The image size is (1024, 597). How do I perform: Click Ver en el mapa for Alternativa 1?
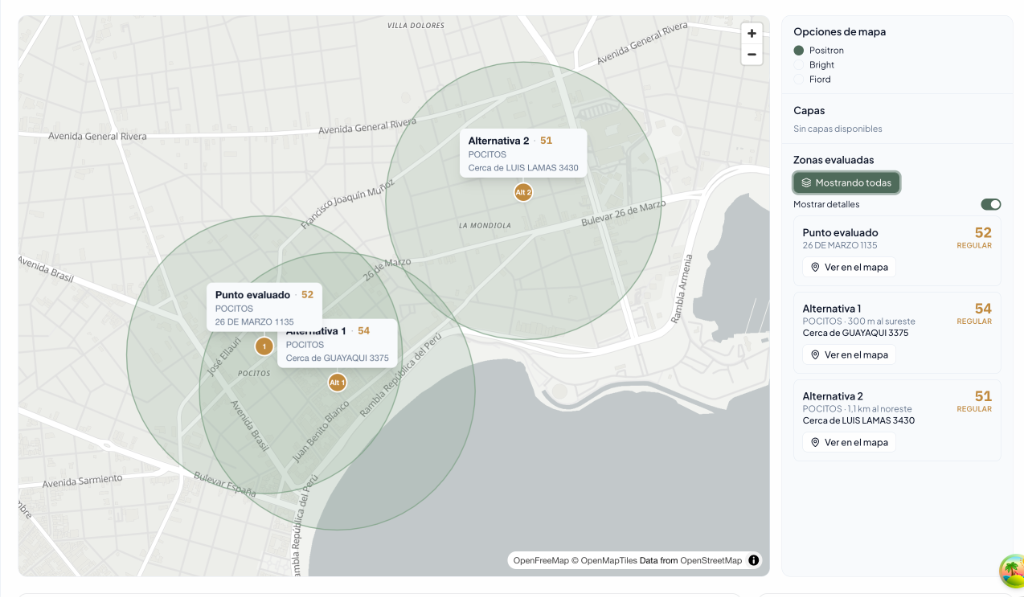tap(849, 355)
